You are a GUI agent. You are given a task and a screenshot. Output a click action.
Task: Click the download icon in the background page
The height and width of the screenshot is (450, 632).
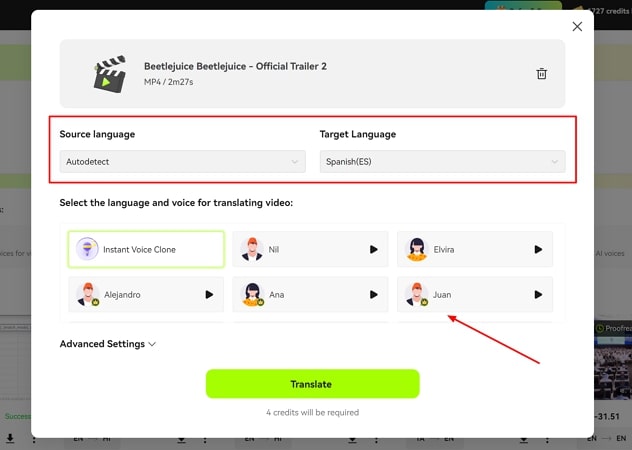point(10,439)
